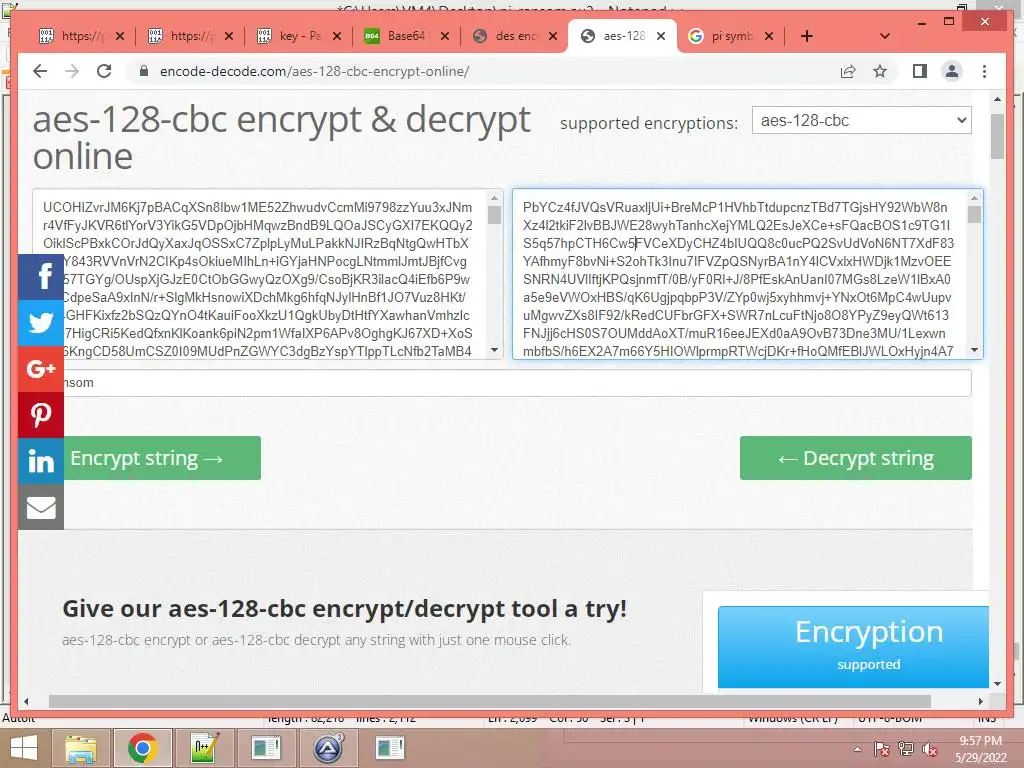Open the Chrome three-dot menu
Viewport: 1024px width, 768px height.
click(x=984, y=71)
